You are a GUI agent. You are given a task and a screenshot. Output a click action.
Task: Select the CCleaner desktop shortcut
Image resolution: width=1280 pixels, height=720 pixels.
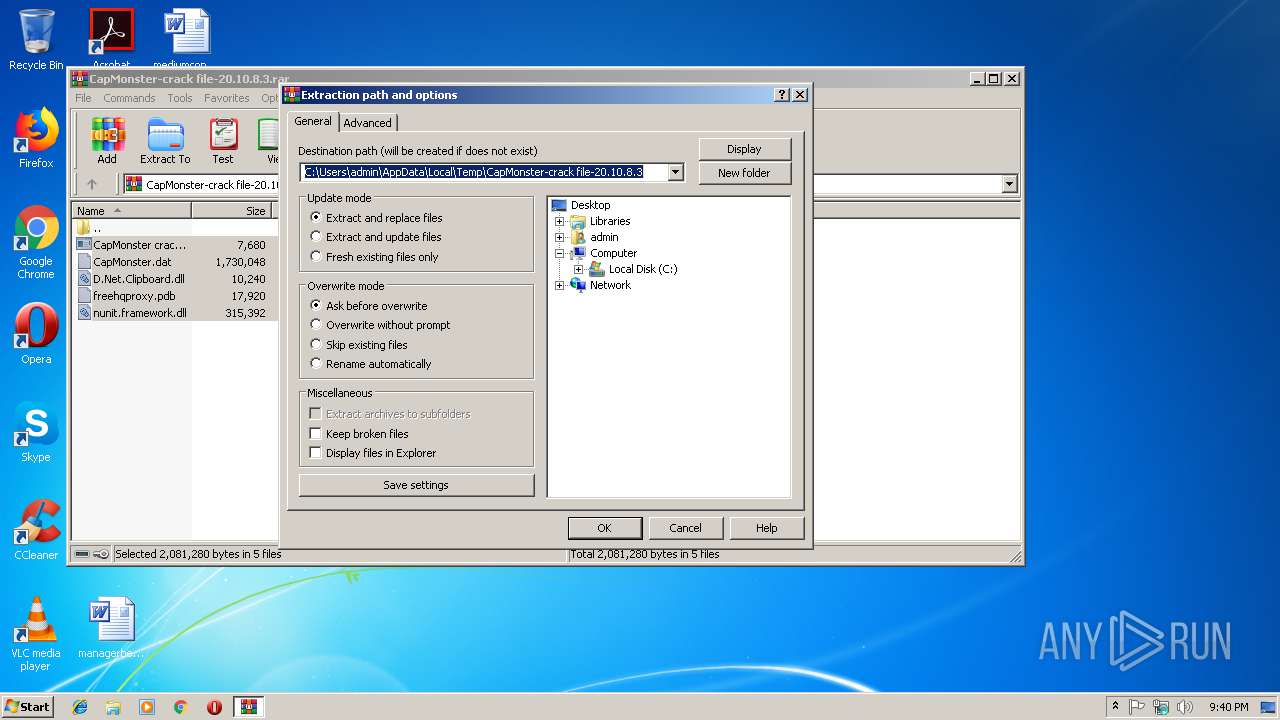(x=36, y=530)
